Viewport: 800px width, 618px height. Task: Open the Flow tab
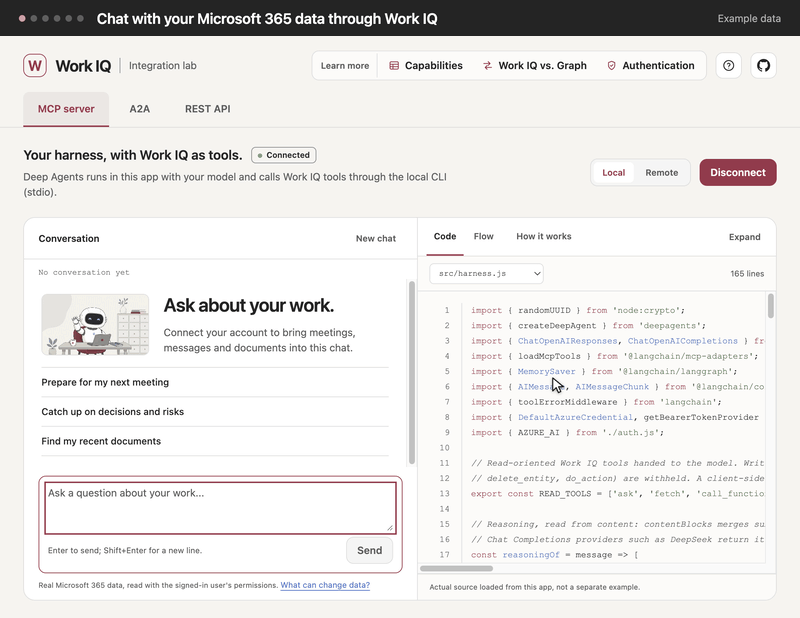(483, 236)
